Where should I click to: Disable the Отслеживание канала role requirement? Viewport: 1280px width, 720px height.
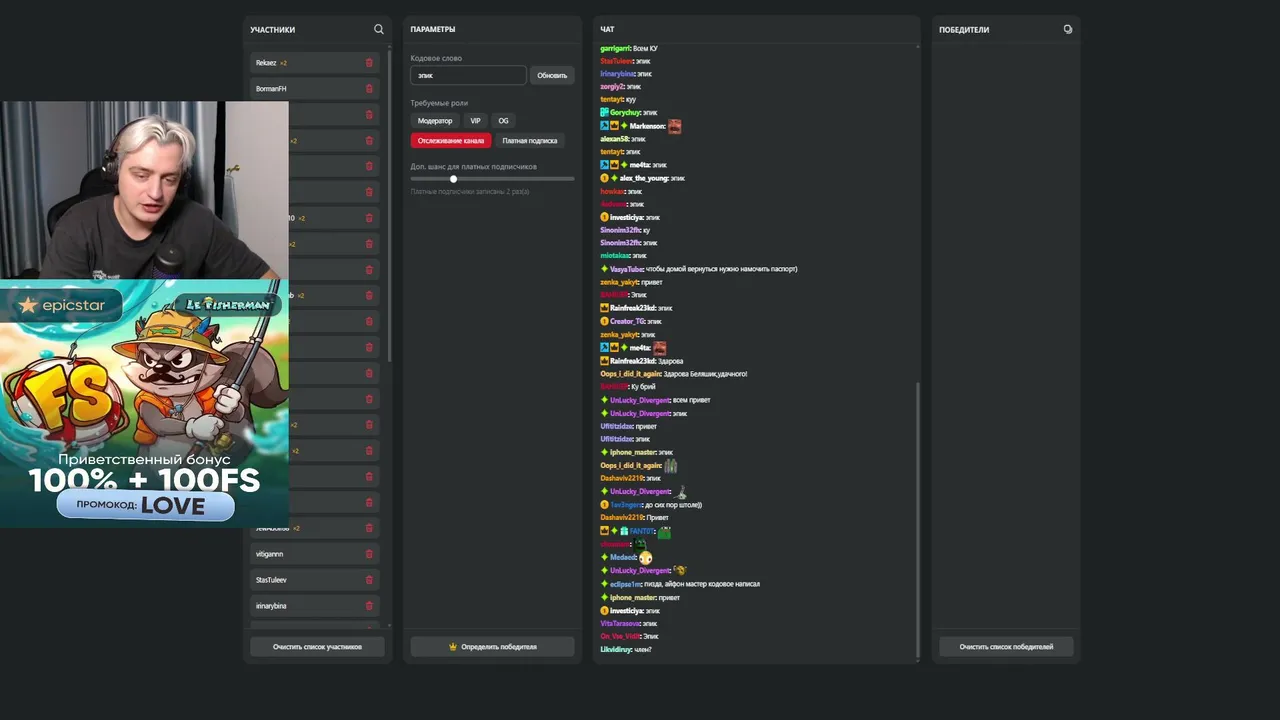451,141
